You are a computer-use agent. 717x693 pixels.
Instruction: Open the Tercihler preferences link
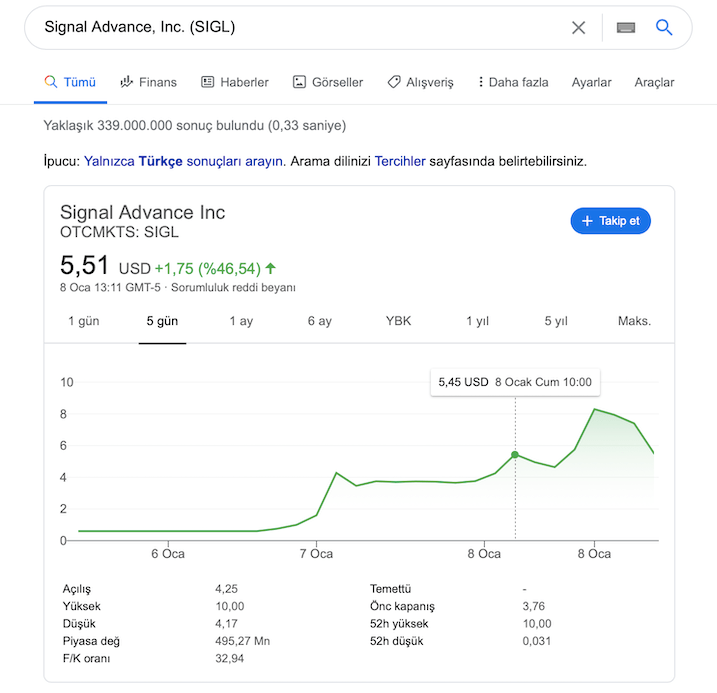click(x=400, y=160)
